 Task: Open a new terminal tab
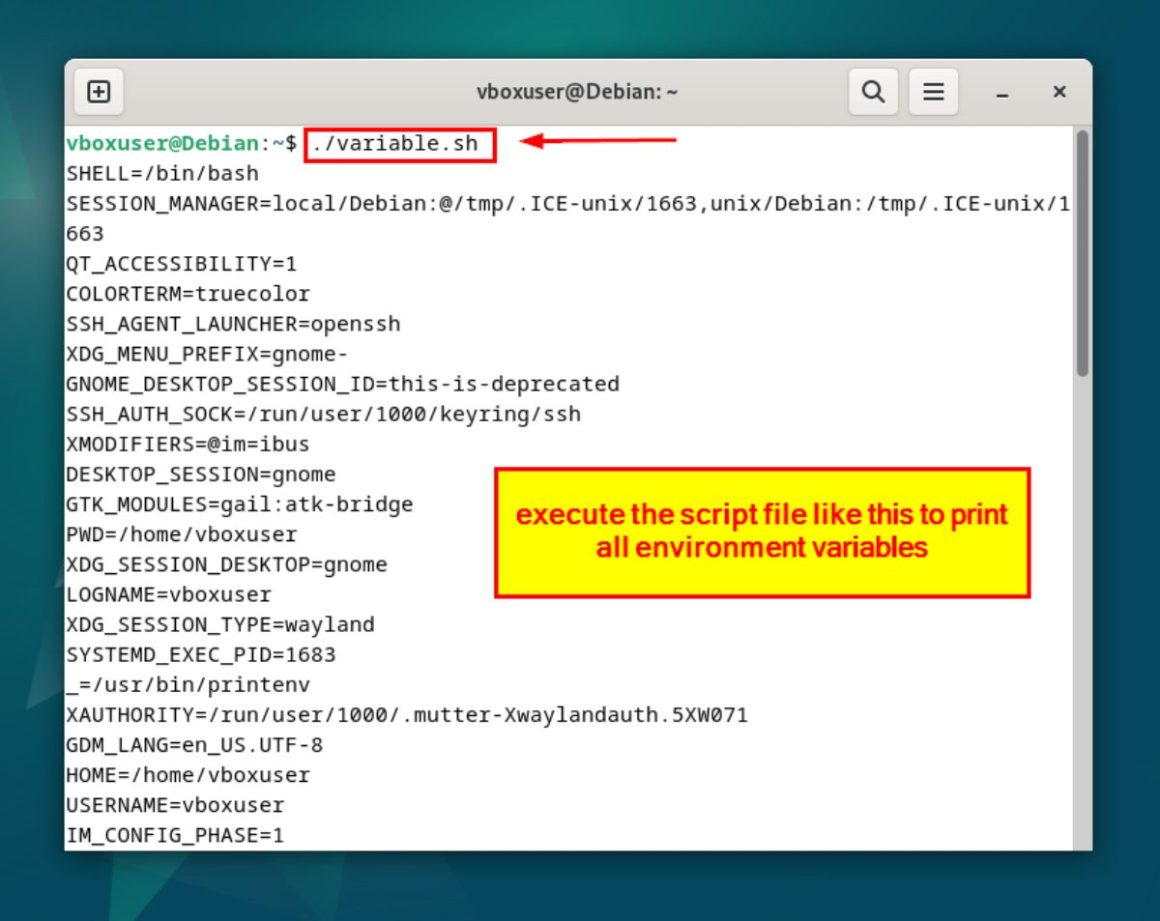(x=98, y=92)
